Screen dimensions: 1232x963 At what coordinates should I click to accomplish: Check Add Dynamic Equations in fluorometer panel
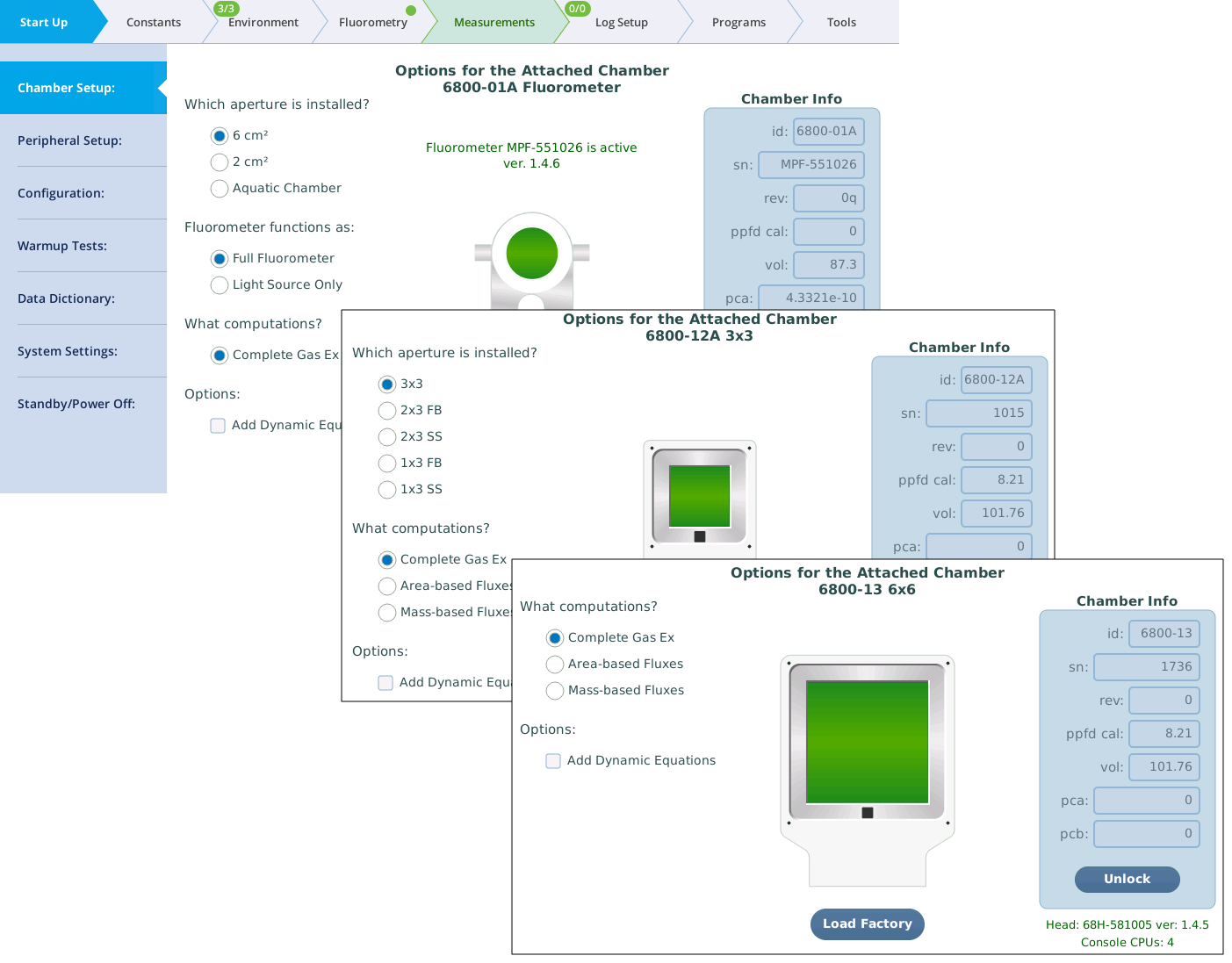(218, 426)
